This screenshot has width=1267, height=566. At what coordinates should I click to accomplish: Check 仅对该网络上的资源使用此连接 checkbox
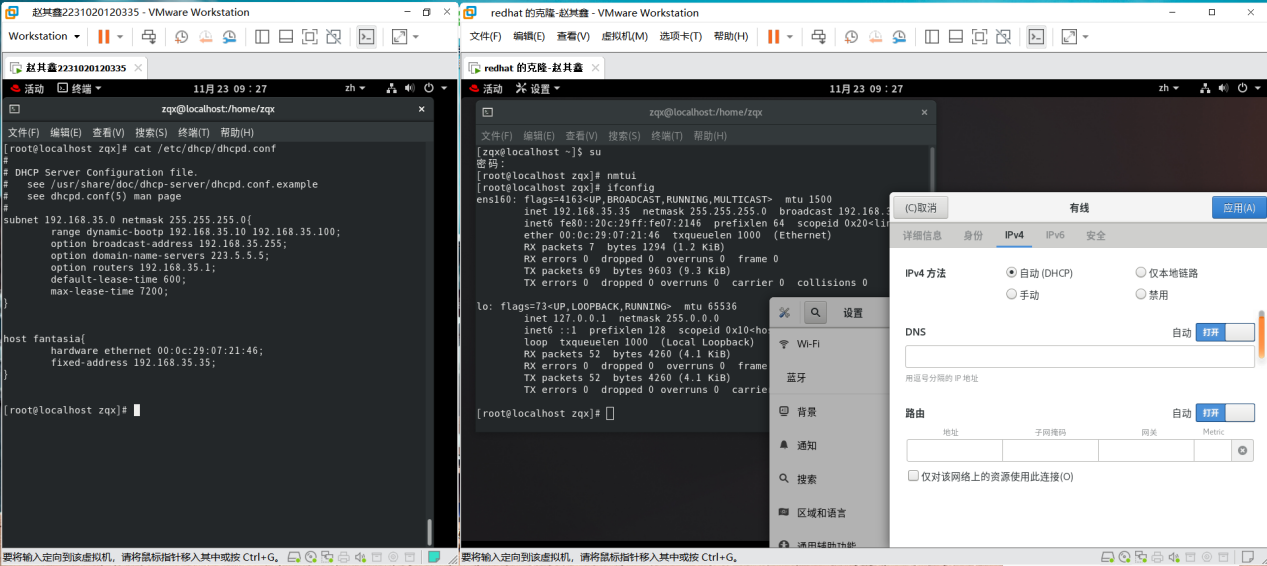click(x=913, y=477)
